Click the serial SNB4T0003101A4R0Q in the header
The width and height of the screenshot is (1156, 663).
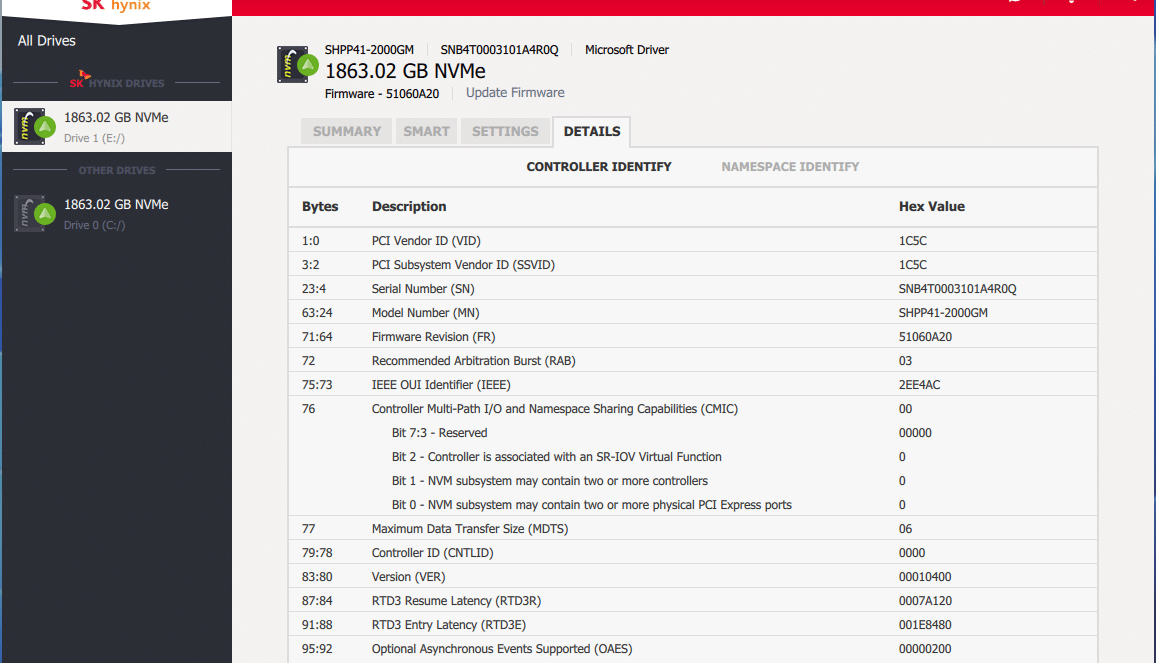(x=499, y=50)
